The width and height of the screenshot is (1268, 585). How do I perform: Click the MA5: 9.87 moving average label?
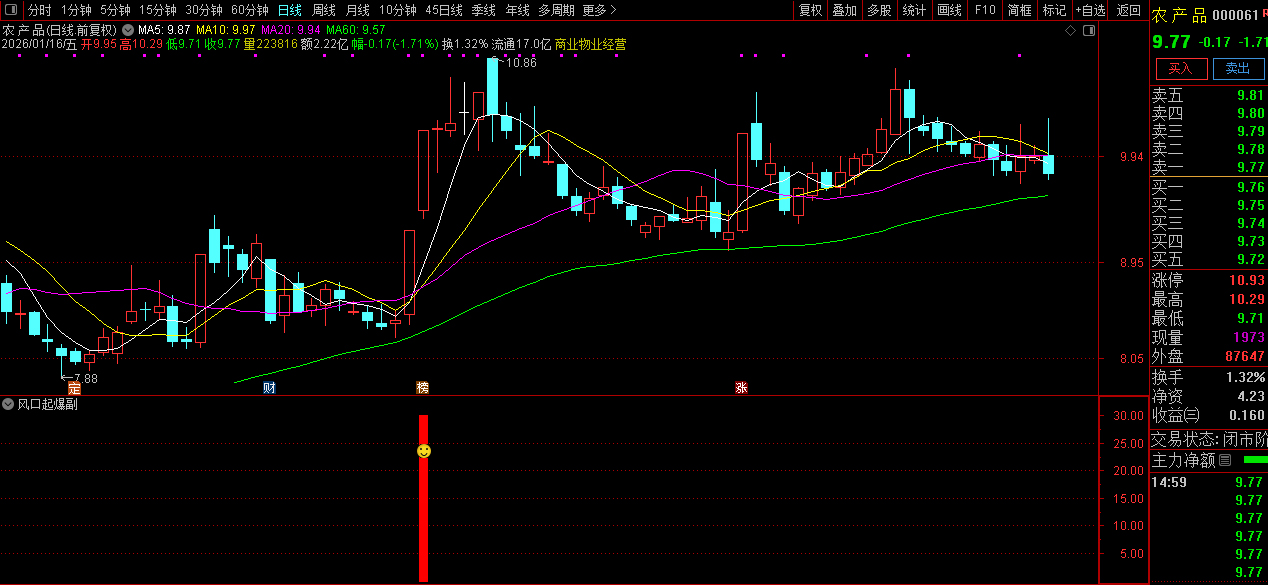[164, 31]
